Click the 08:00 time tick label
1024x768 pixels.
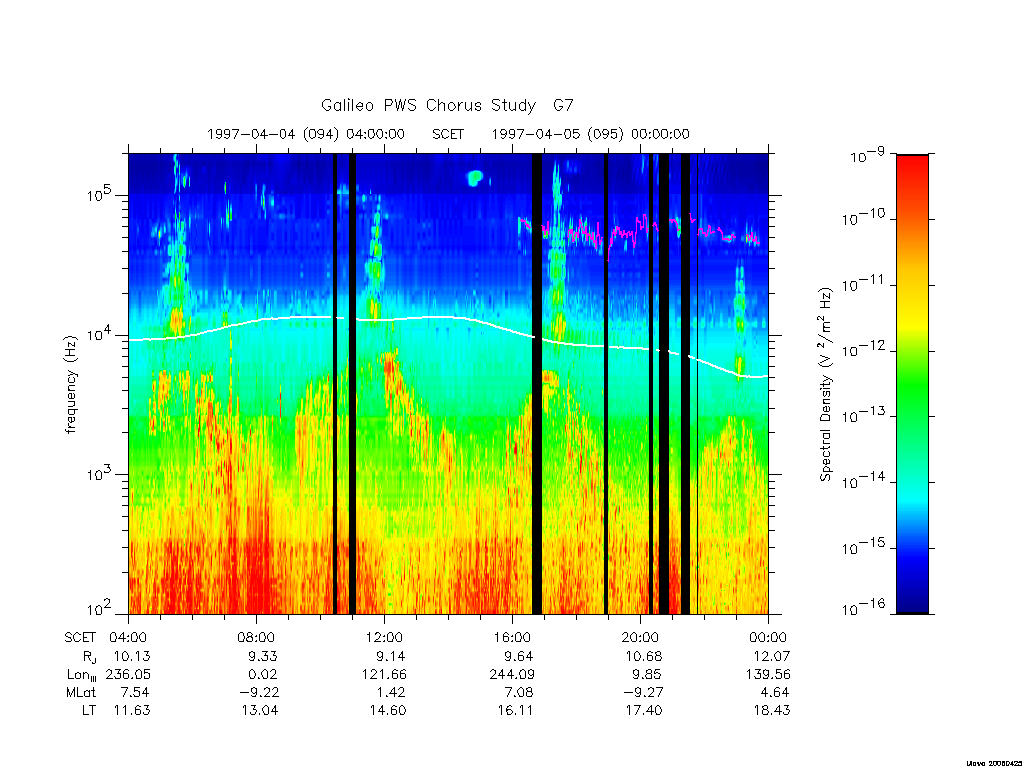click(x=256, y=637)
